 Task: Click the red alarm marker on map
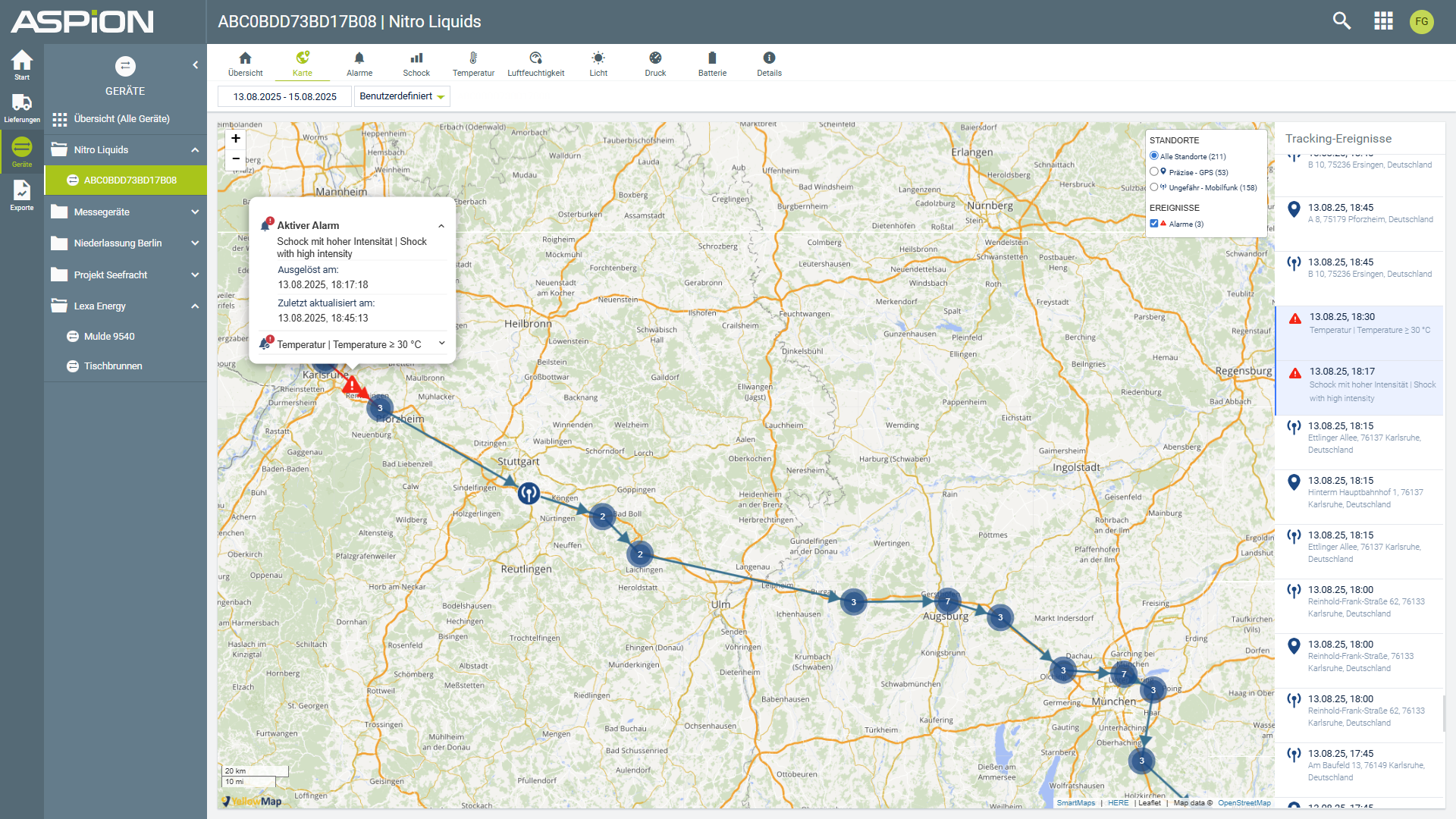(352, 386)
